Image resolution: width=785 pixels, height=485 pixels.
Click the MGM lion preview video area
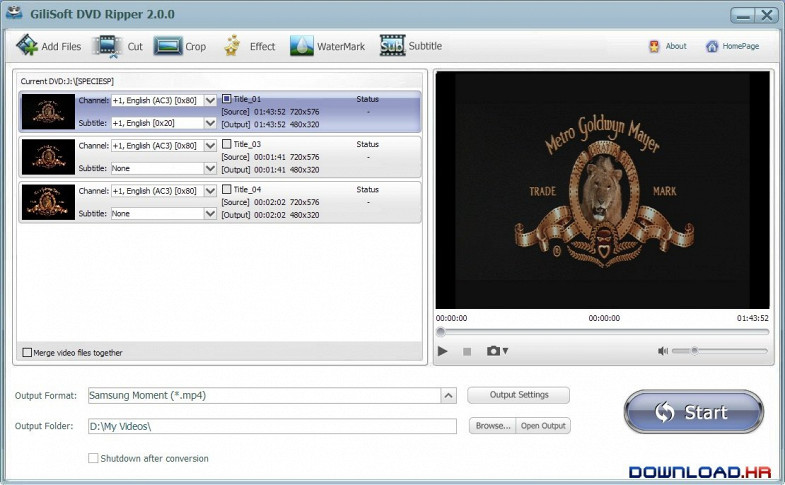click(x=602, y=190)
